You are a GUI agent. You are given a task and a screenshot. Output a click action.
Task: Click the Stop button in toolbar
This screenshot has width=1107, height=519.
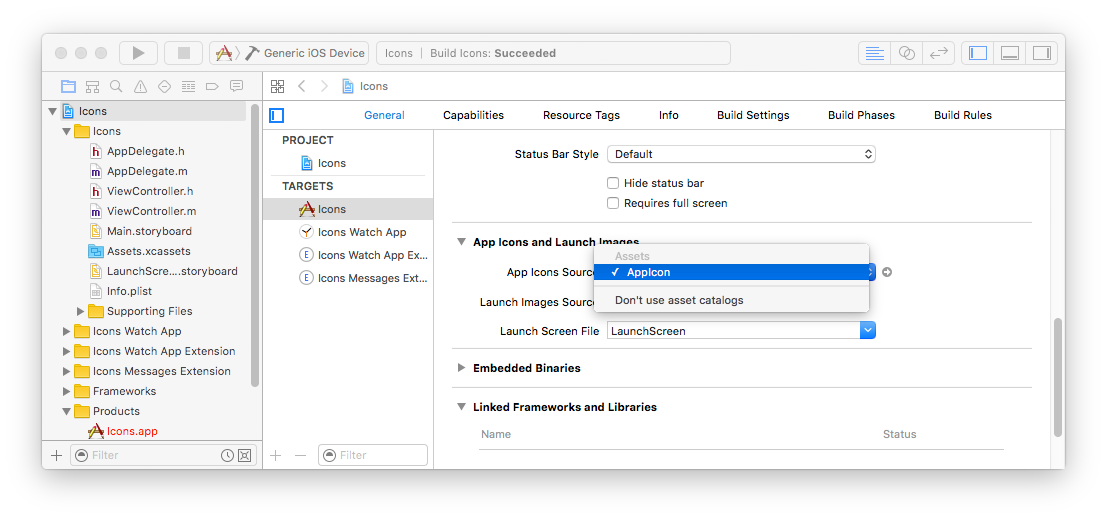pos(183,53)
